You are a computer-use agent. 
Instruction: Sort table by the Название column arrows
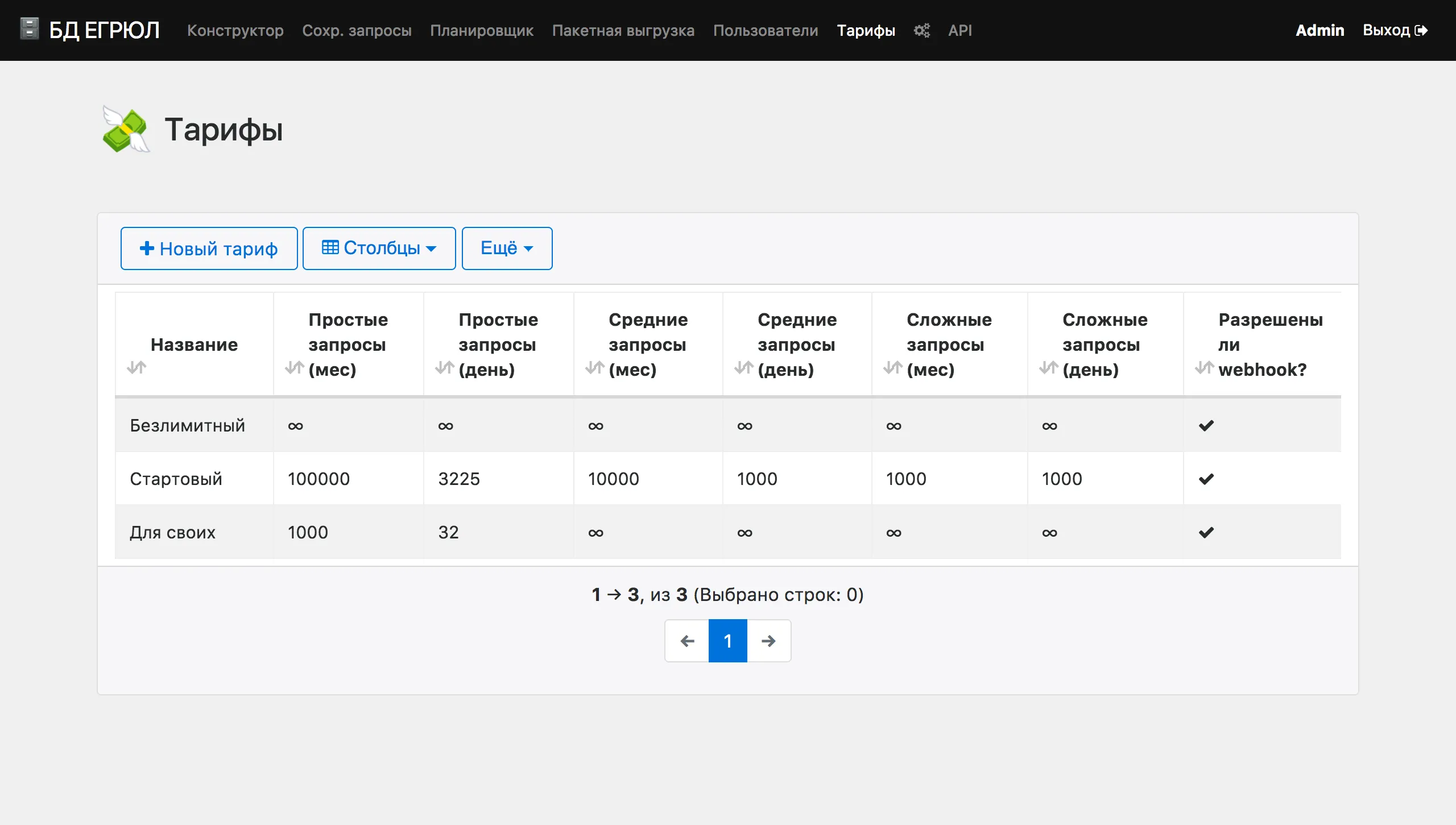click(136, 367)
